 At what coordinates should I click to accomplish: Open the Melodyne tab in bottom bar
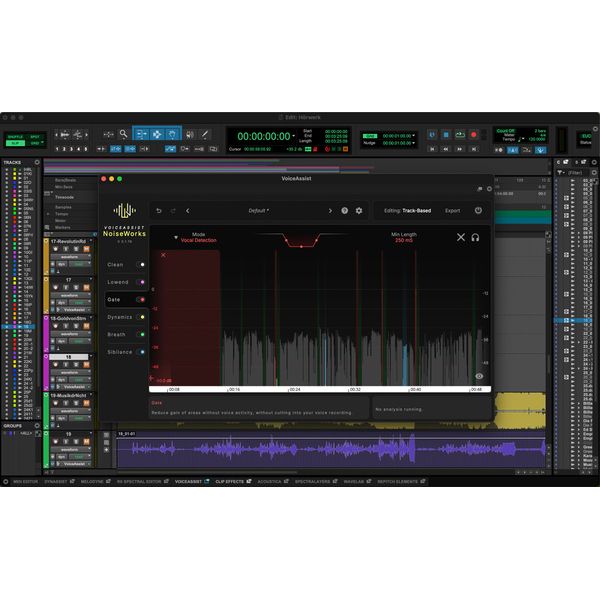point(95,481)
